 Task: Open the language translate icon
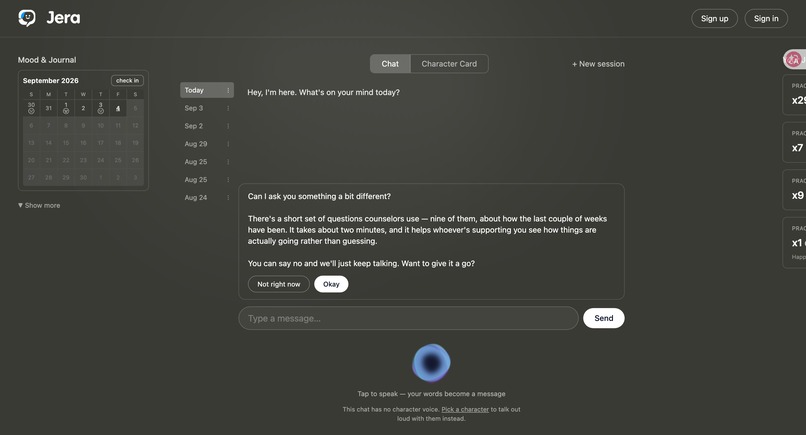(794, 59)
